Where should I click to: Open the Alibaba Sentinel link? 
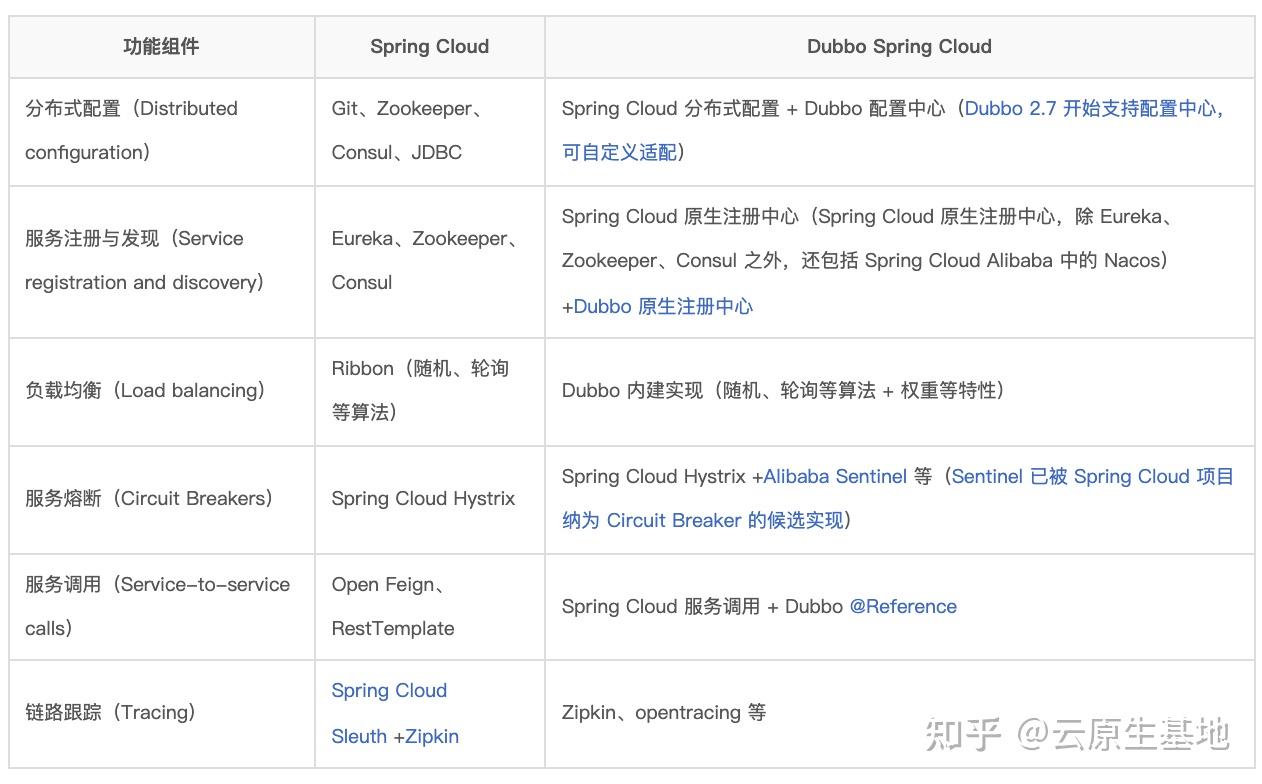835,476
